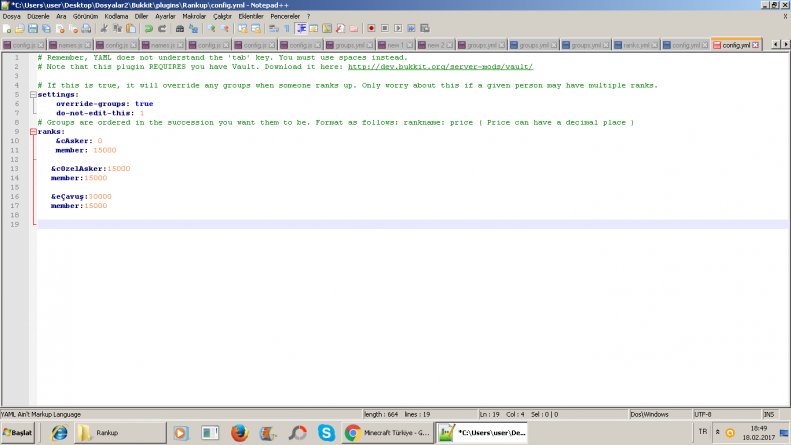Start macro recording with red dot
The image size is (791, 445).
tap(371, 29)
